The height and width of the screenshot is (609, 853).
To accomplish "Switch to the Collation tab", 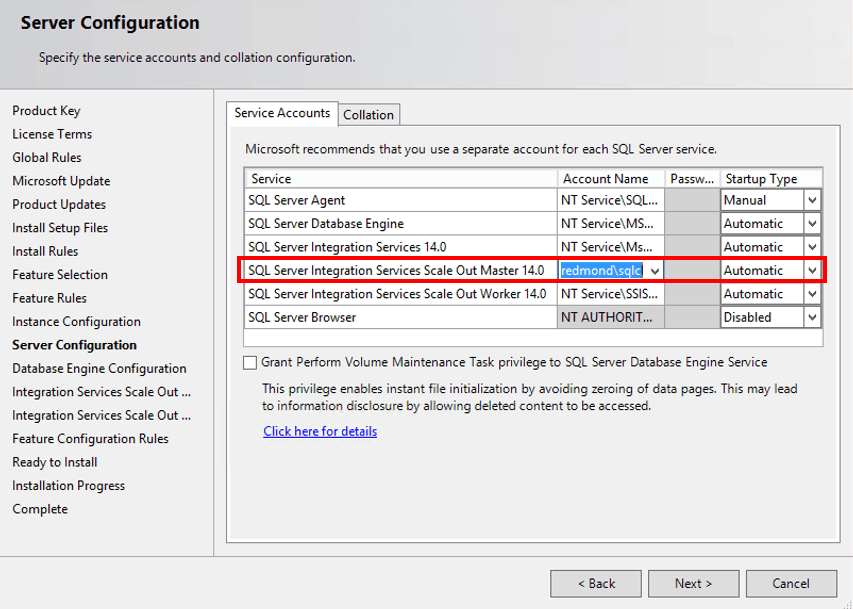I will 369,115.
